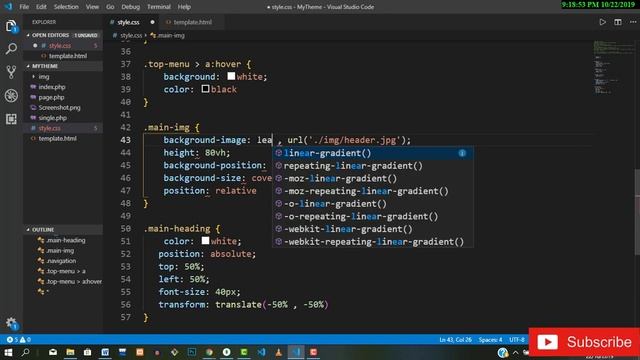Click the white color swatch on line 38

(x=231, y=76)
